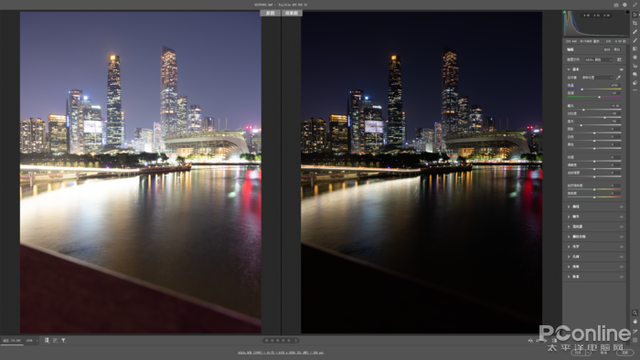Toggle highlight clipping warning in histogram

pos(627,12)
